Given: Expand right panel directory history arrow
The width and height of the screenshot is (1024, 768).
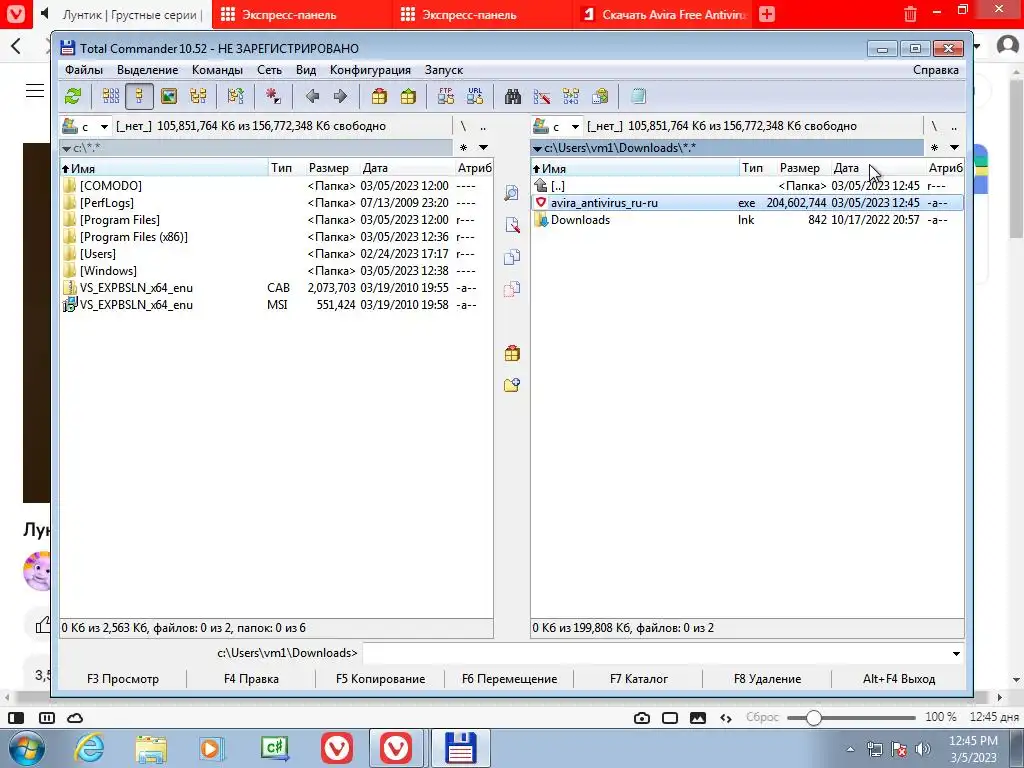Looking at the screenshot, I should click(954, 148).
